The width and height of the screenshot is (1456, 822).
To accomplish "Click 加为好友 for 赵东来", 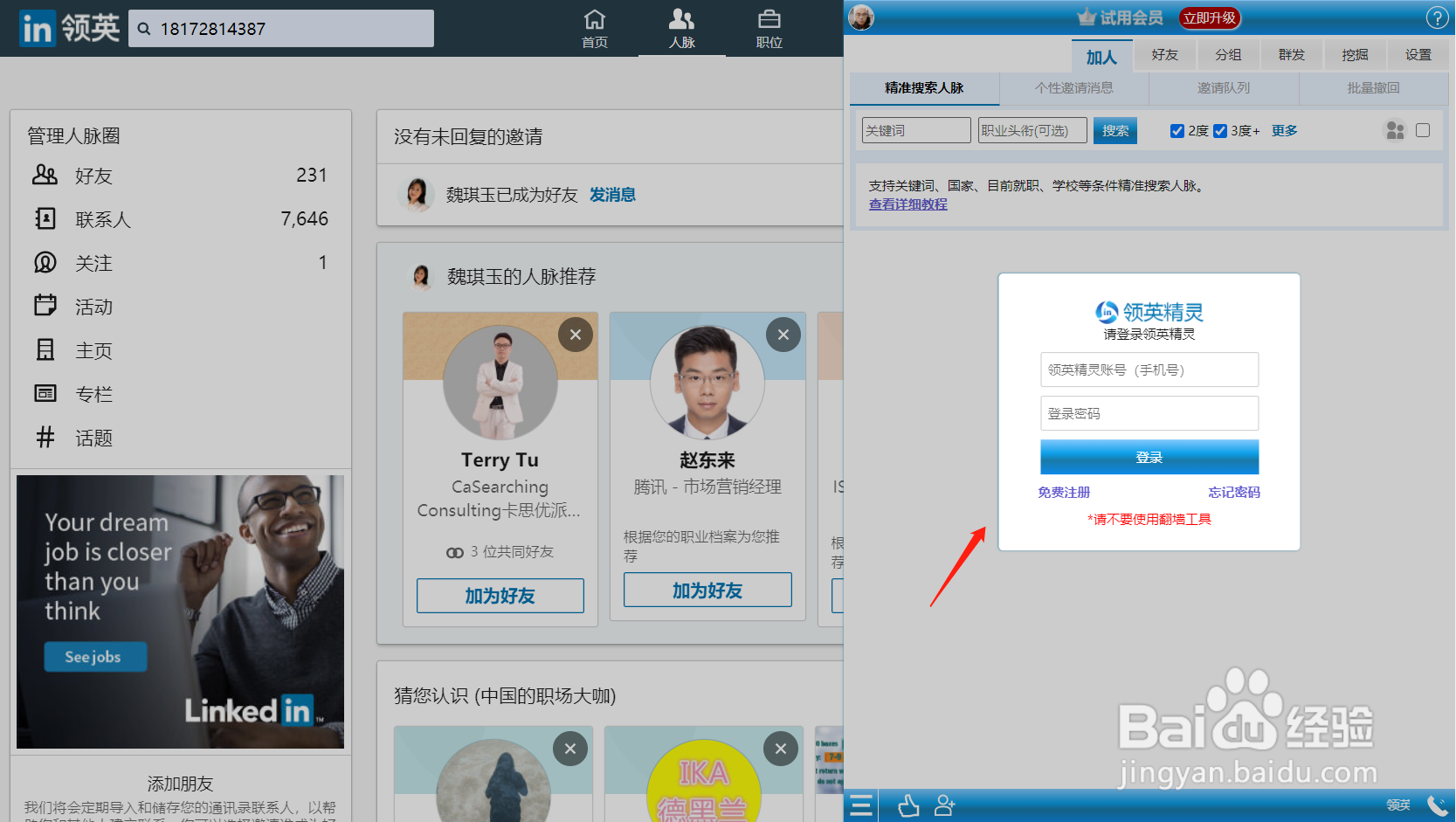I will 707,591.
